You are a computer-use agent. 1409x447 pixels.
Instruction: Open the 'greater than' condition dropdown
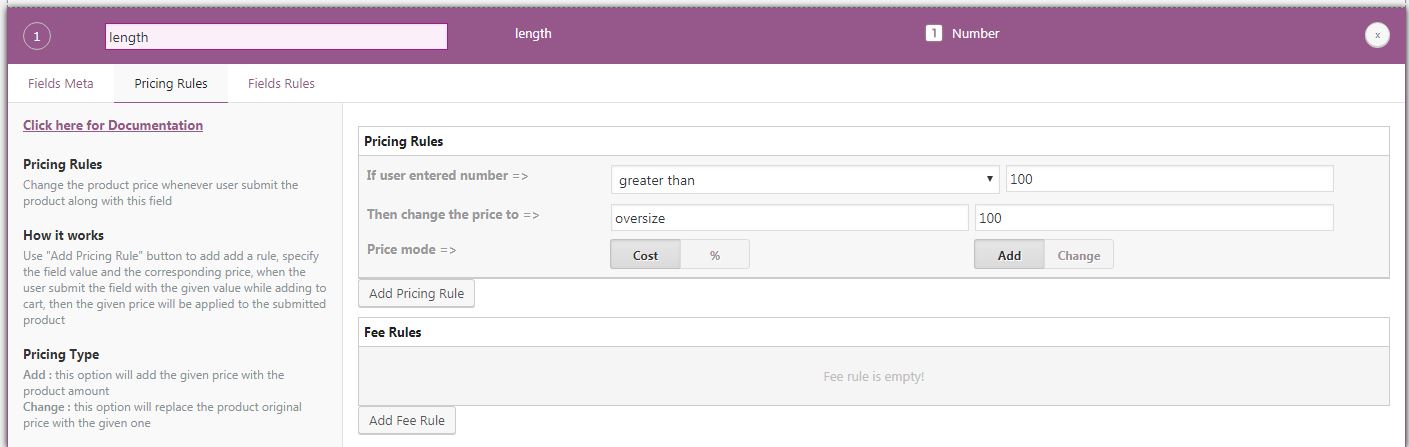point(805,180)
